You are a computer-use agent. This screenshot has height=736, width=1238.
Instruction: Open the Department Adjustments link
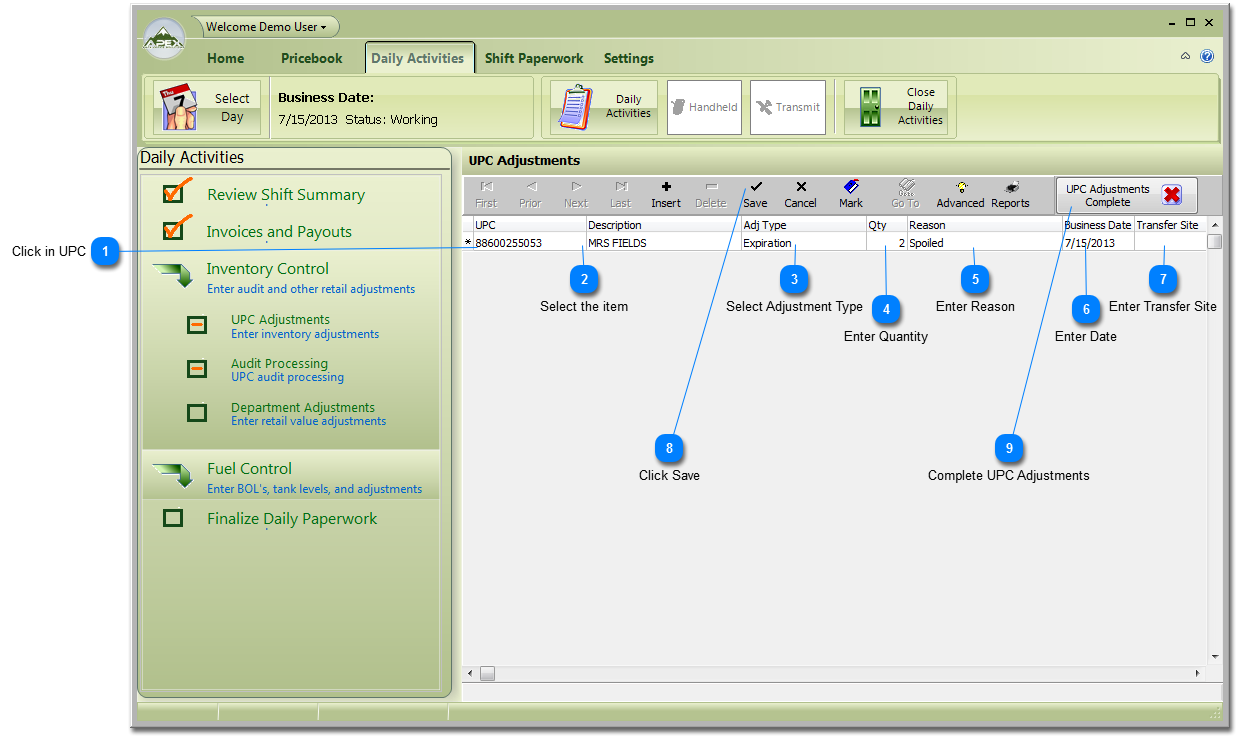[302, 408]
